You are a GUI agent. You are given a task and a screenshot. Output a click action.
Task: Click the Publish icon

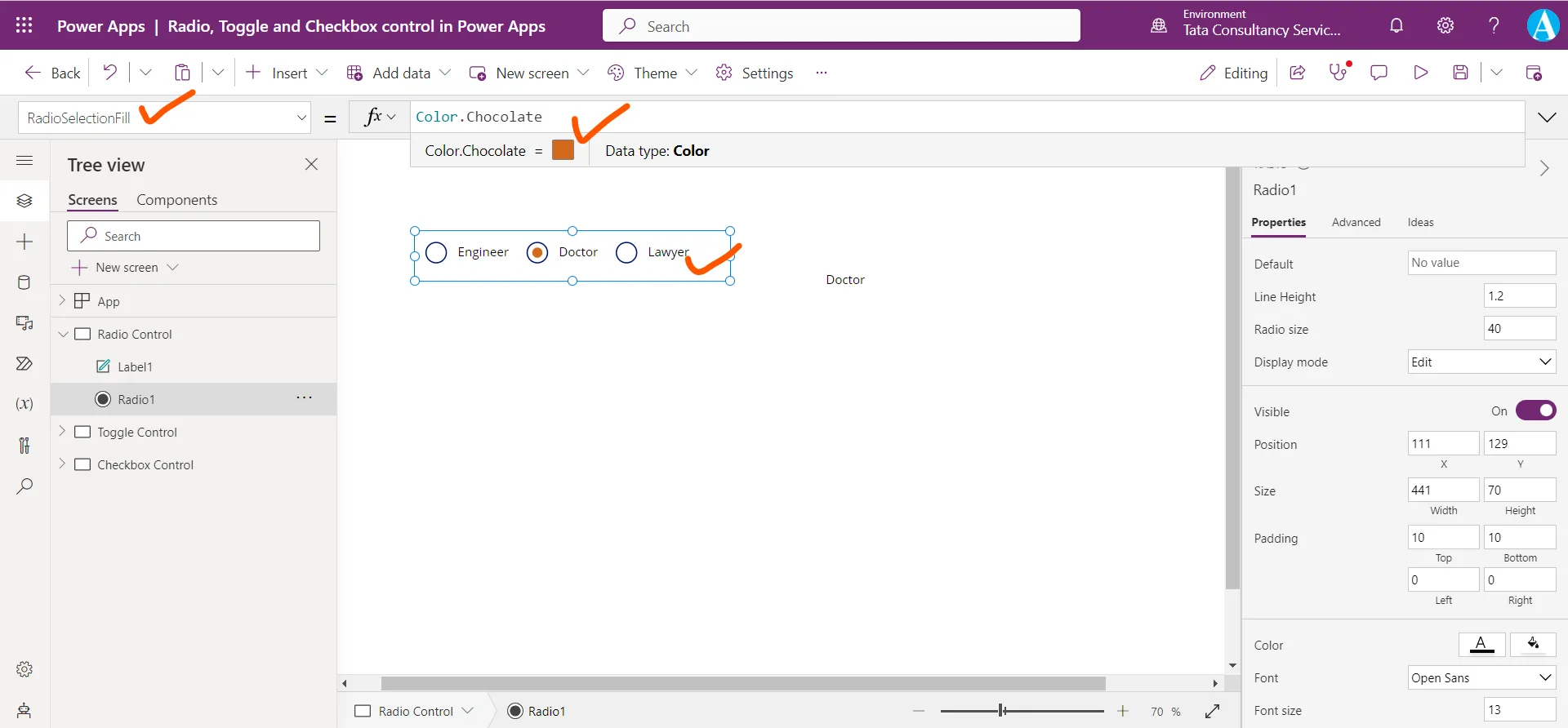(x=1534, y=73)
